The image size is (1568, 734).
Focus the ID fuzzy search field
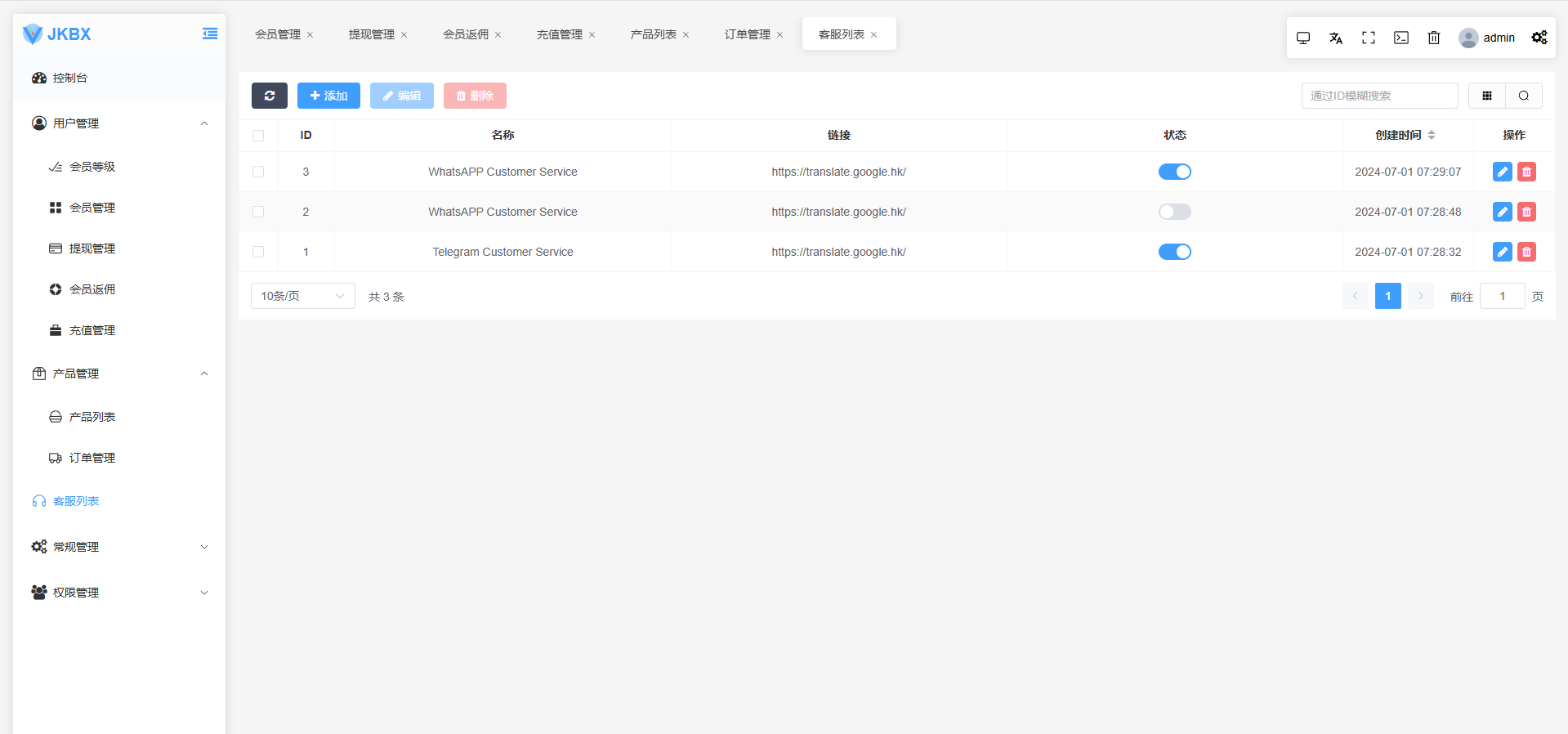[1380, 96]
